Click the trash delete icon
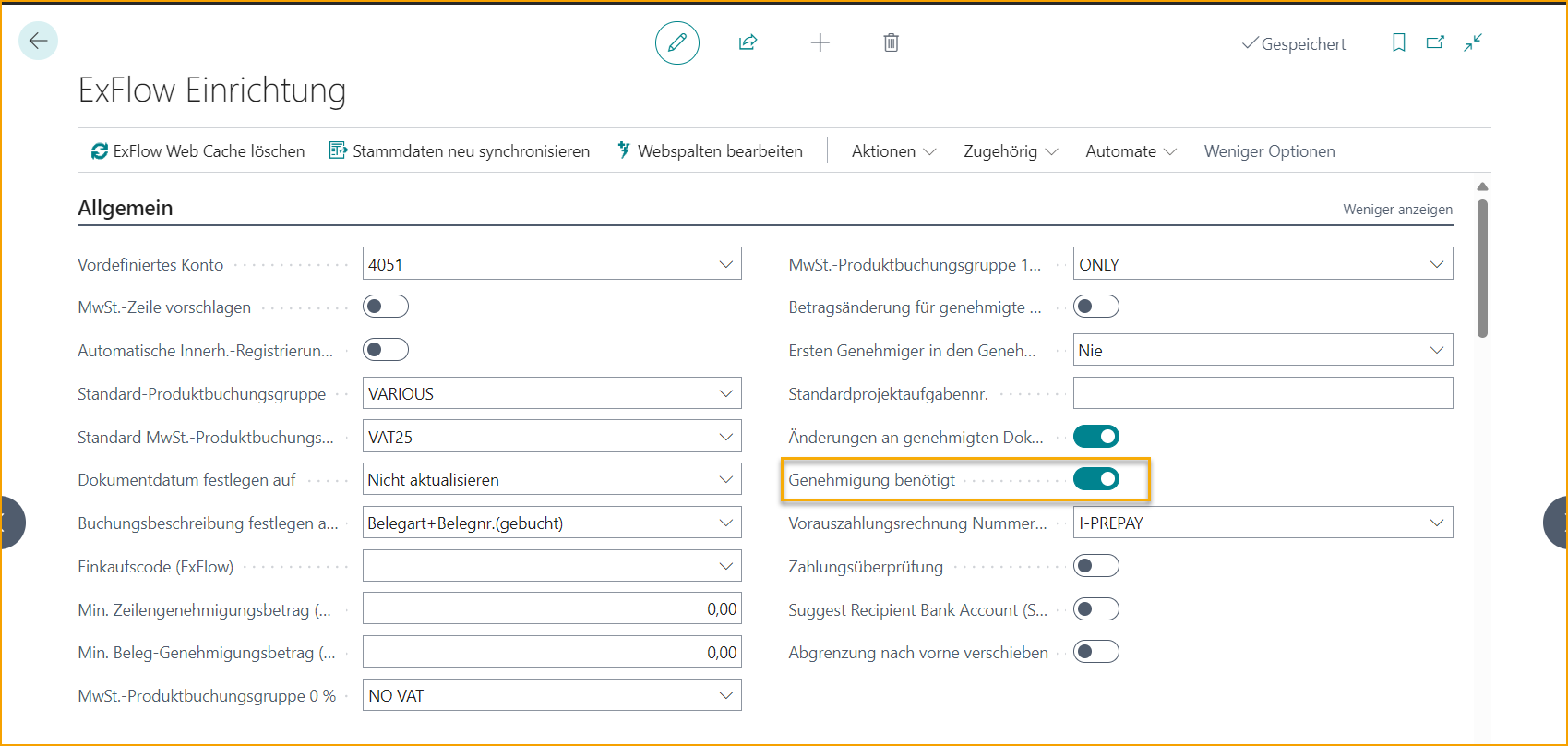This screenshot has width=1568, height=746. pyautogui.click(x=891, y=42)
